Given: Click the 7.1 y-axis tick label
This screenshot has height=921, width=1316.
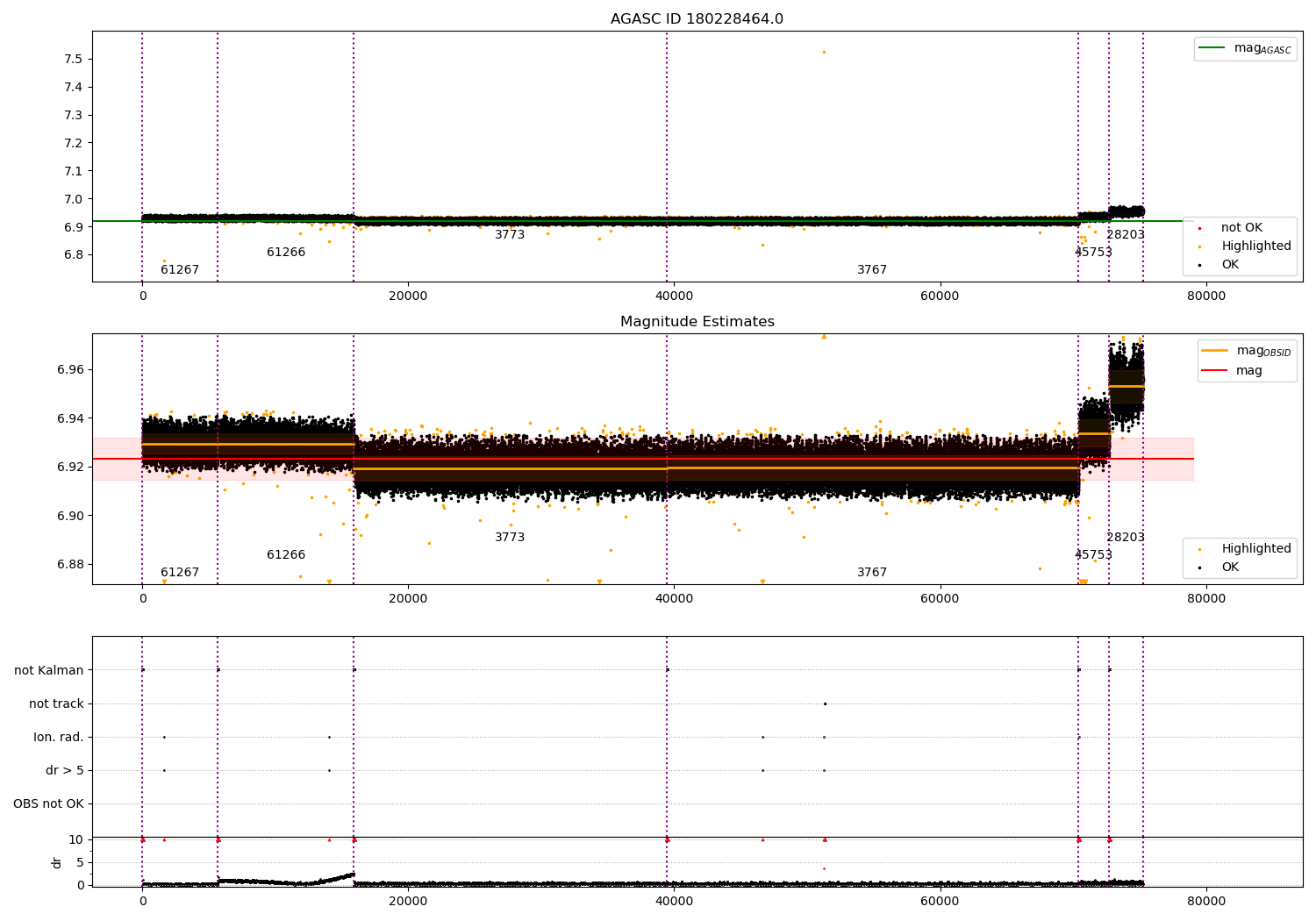Looking at the screenshot, I should (x=74, y=172).
